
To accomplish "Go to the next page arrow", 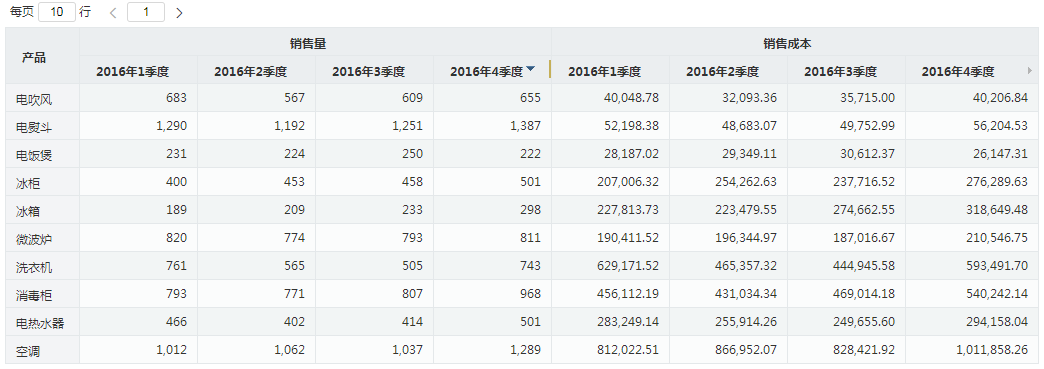I will [178, 13].
